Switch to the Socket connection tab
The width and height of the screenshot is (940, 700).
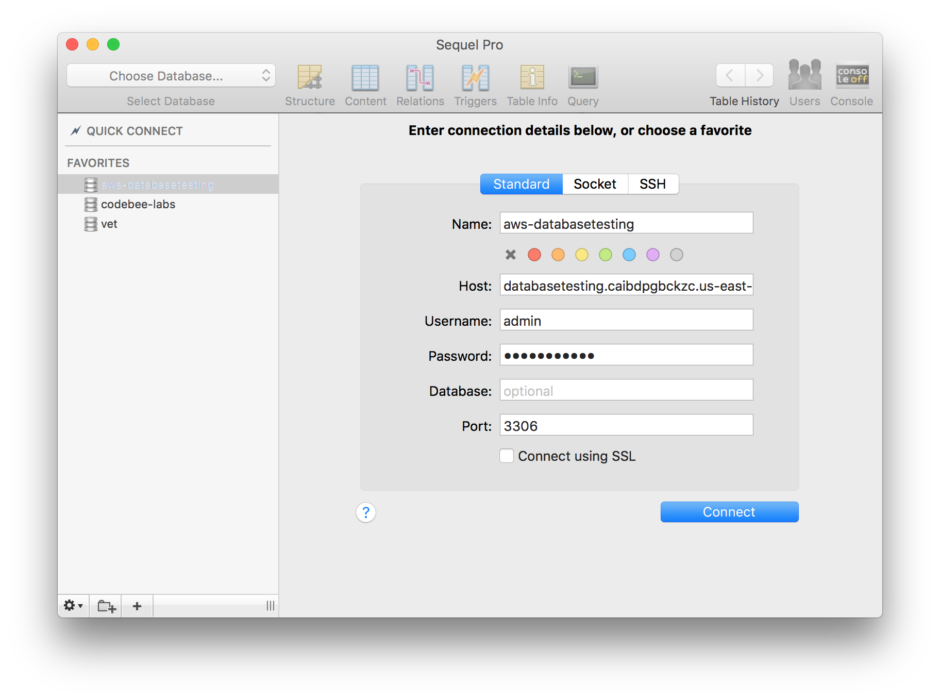pyautogui.click(x=595, y=184)
